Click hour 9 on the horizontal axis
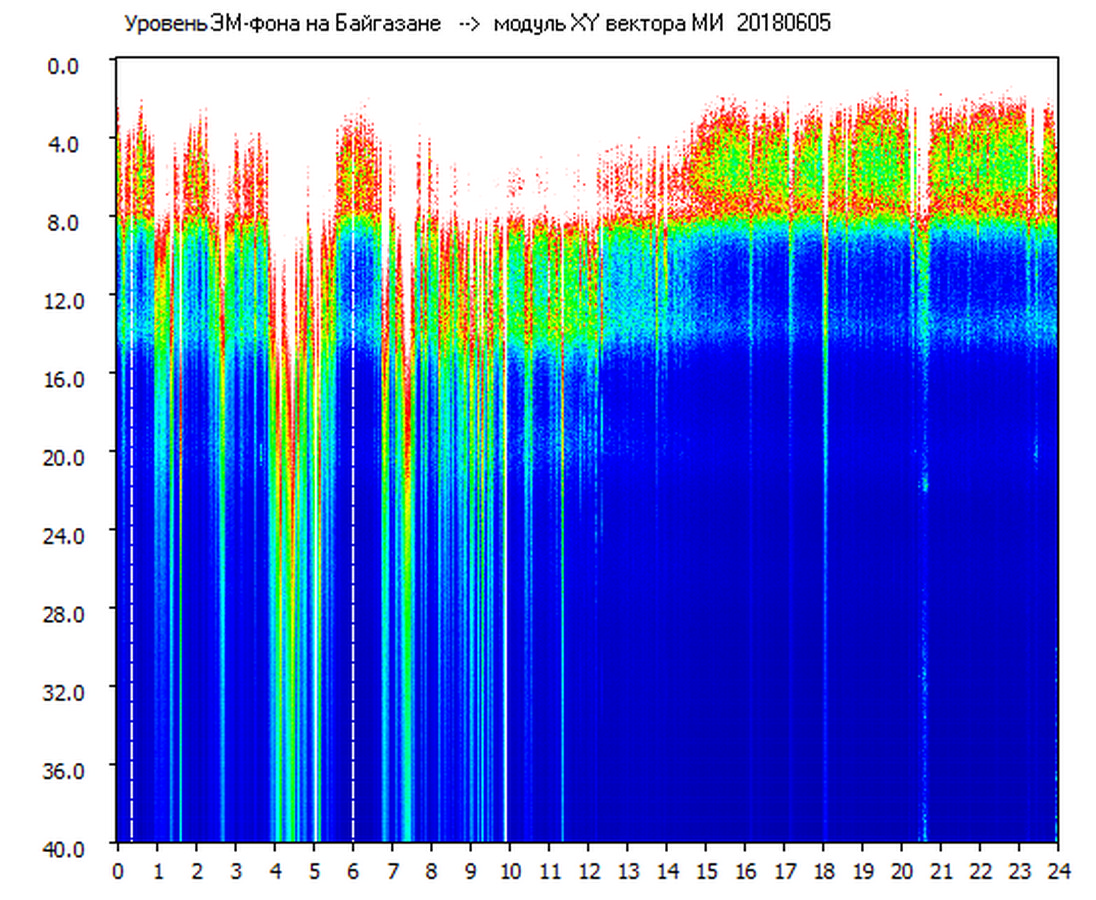 click(x=470, y=871)
